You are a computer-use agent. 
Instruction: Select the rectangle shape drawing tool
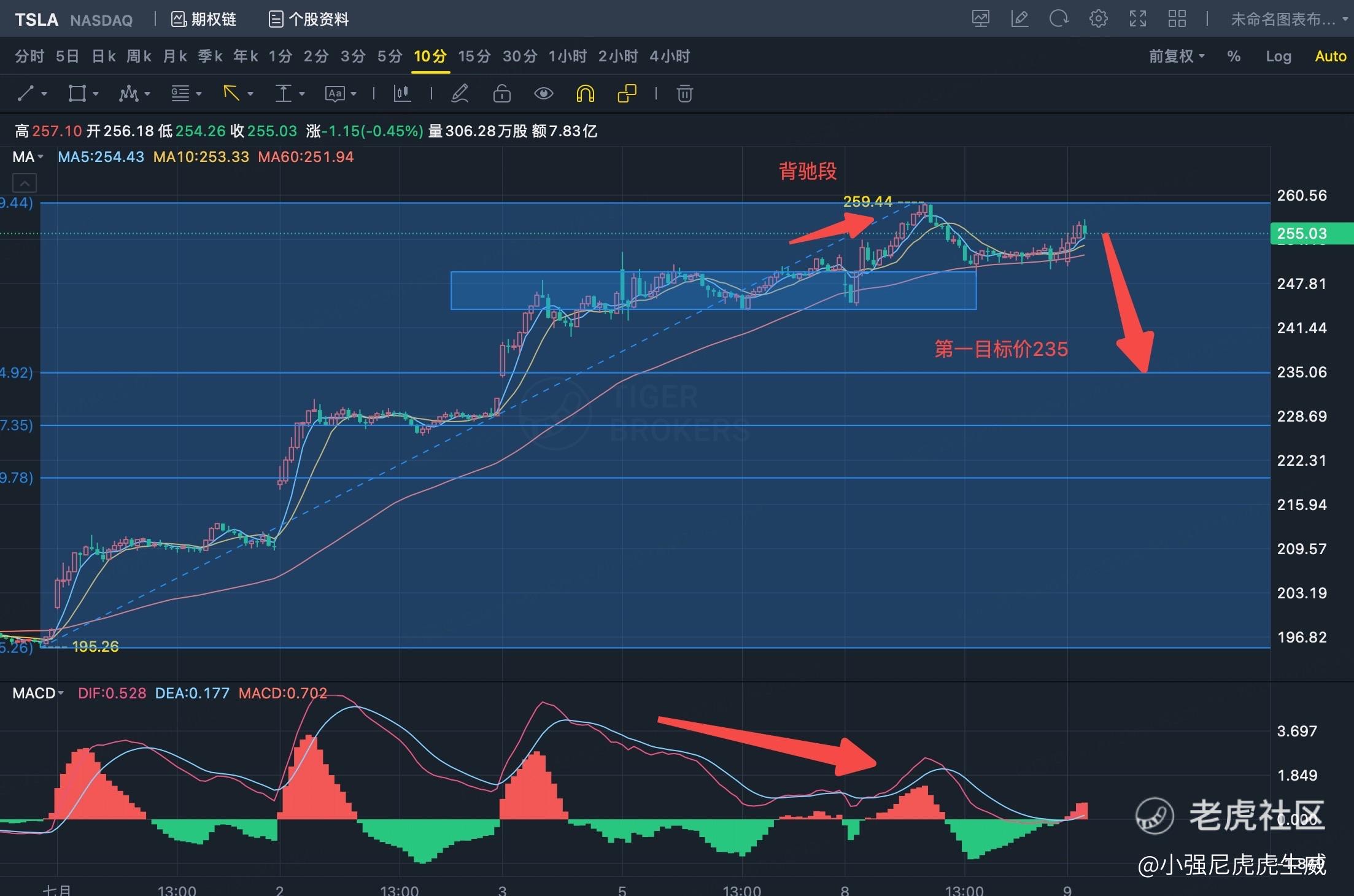click(77, 94)
